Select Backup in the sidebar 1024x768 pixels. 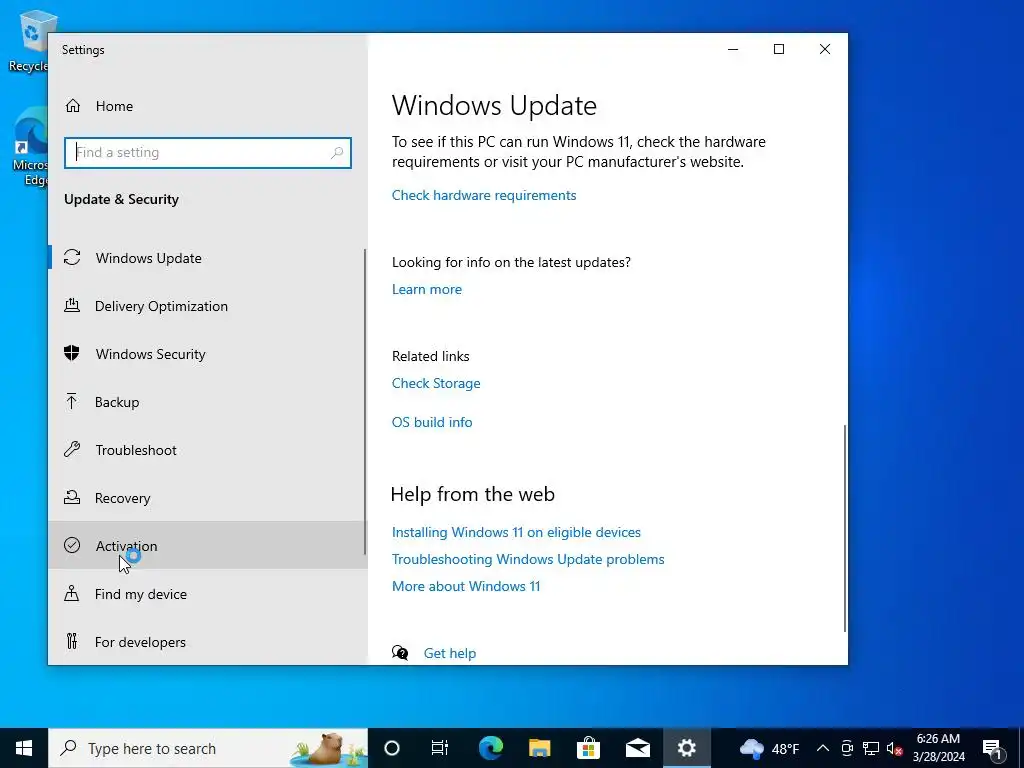(x=208, y=402)
